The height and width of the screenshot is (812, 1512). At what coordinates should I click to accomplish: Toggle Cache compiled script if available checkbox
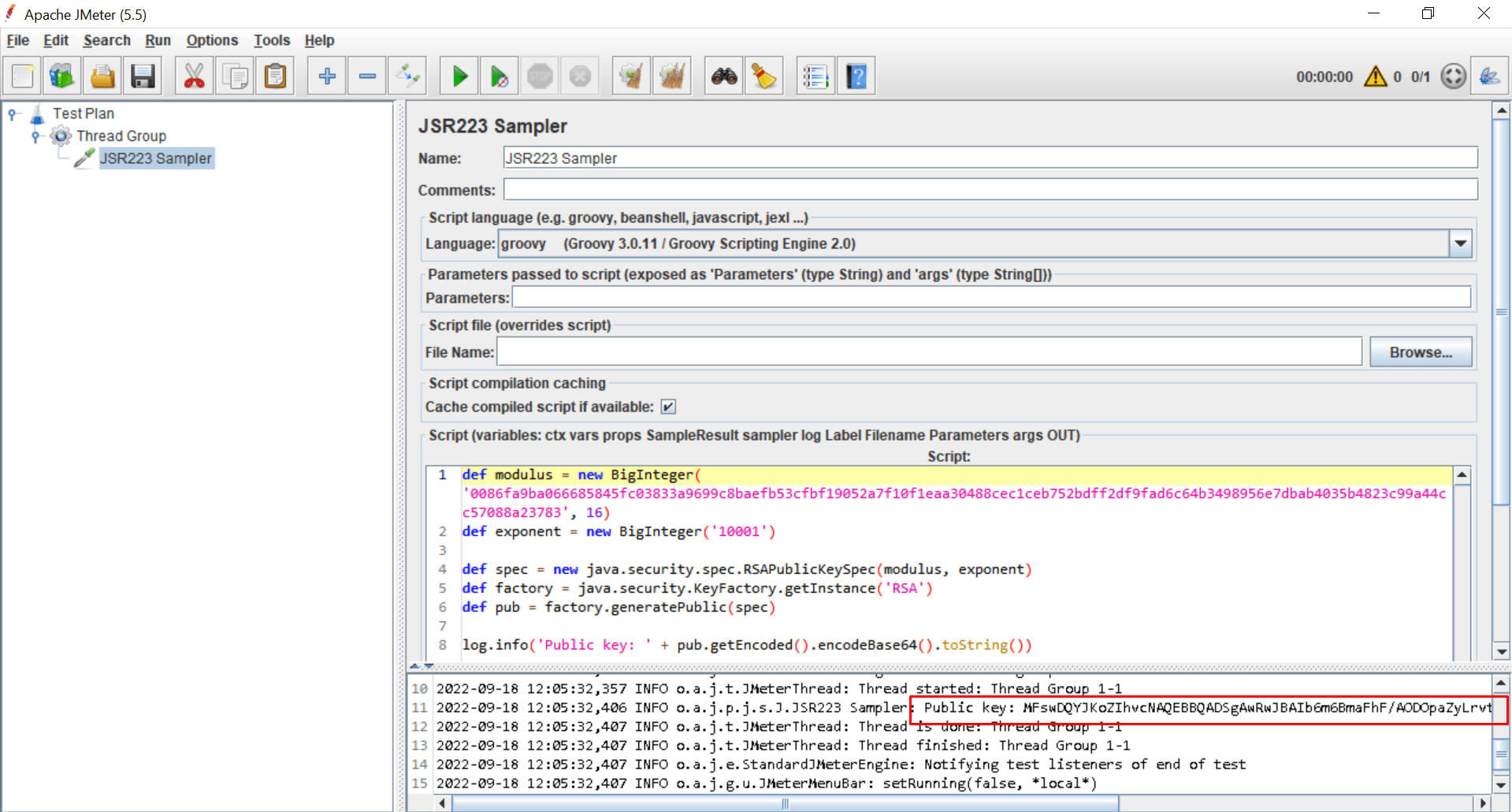coord(668,407)
